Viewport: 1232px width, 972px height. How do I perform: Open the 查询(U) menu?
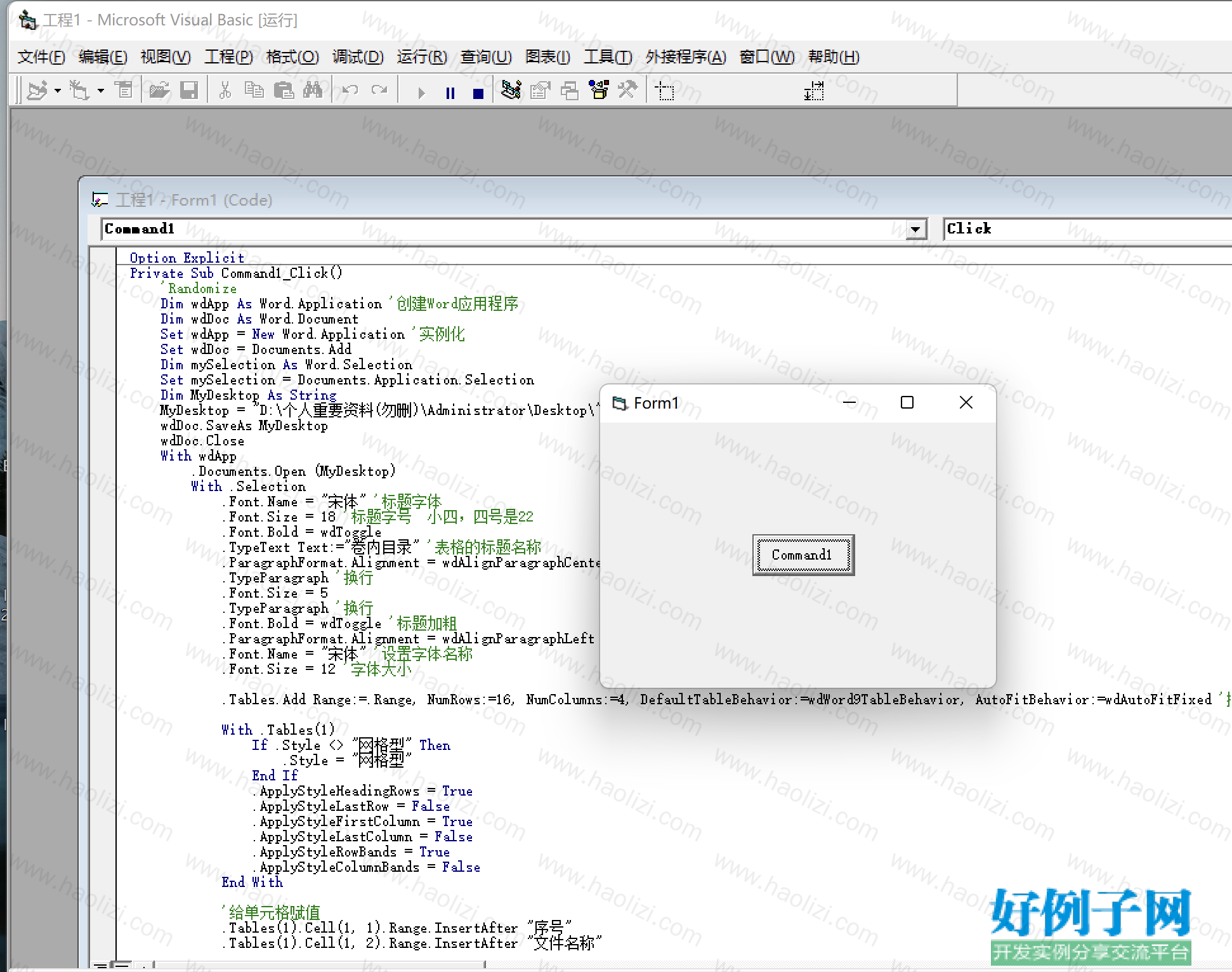point(486,57)
